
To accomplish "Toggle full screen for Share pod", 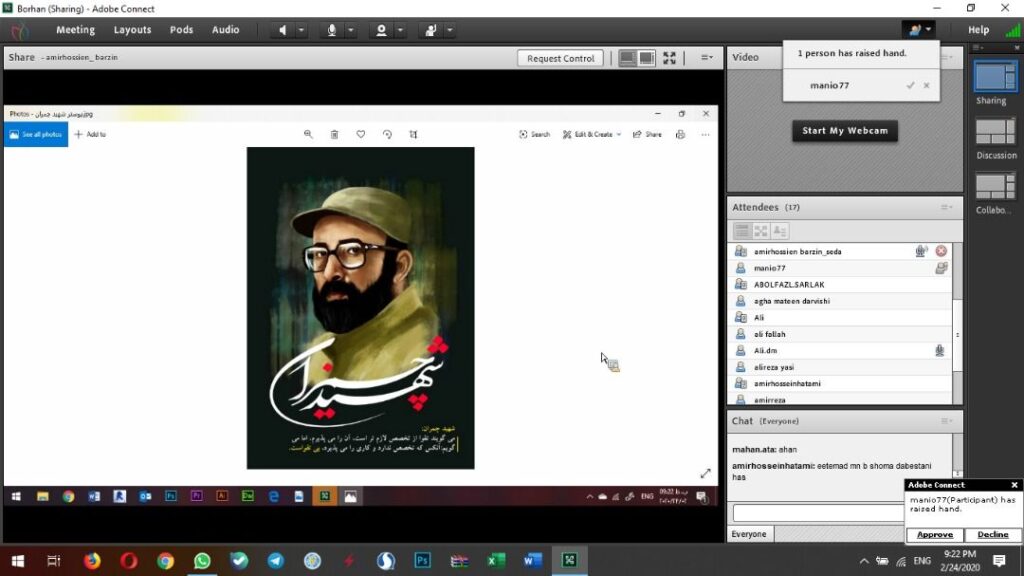I will point(670,58).
